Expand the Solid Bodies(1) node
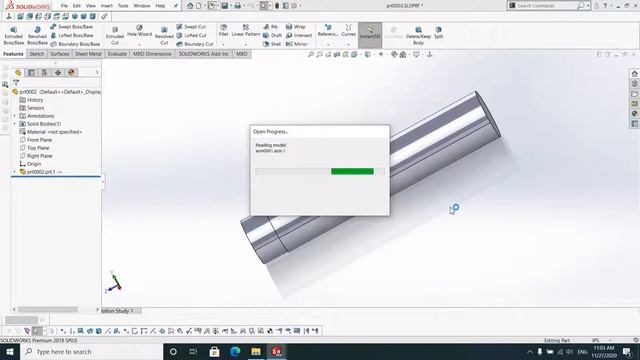The width and height of the screenshot is (640, 360). coord(15,124)
